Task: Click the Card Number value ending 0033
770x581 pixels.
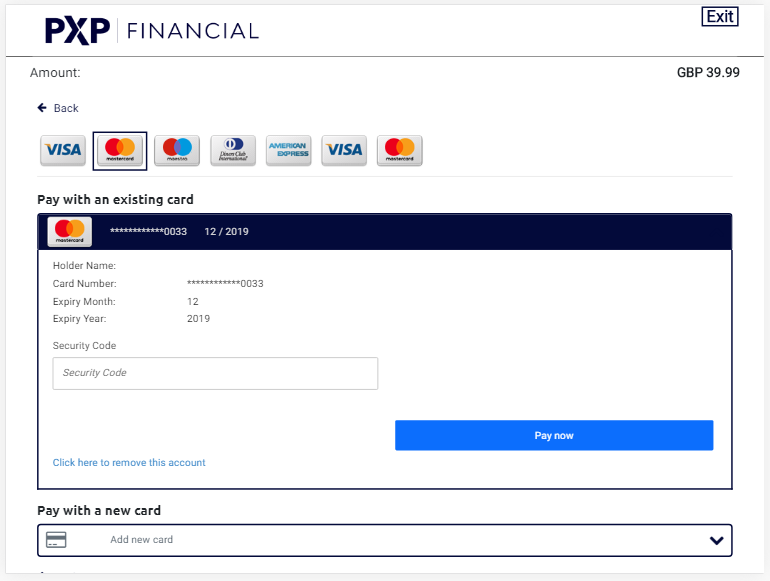Action: [225, 283]
